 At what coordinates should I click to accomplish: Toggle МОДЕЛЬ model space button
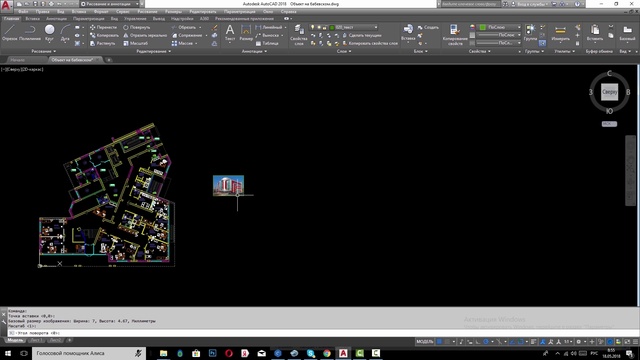coord(424,342)
